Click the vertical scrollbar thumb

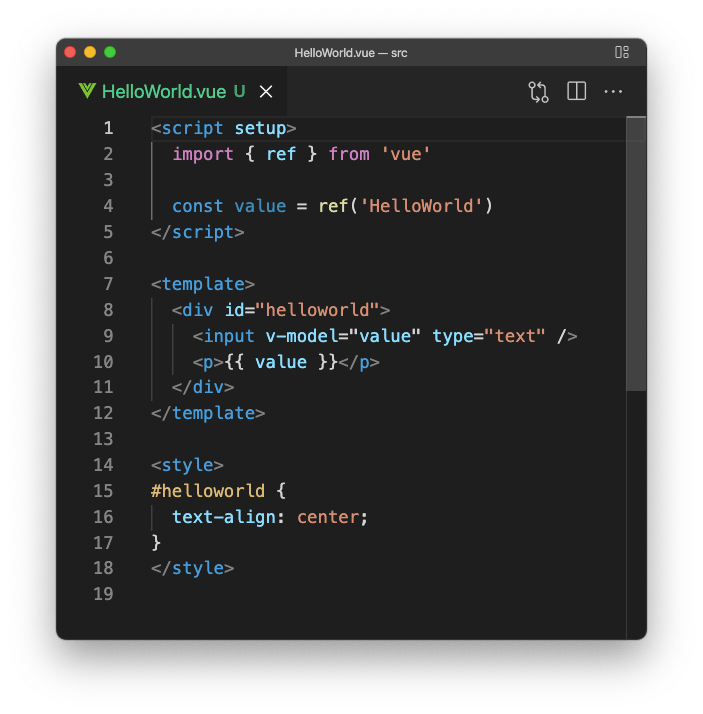click(x=636, y=254)
